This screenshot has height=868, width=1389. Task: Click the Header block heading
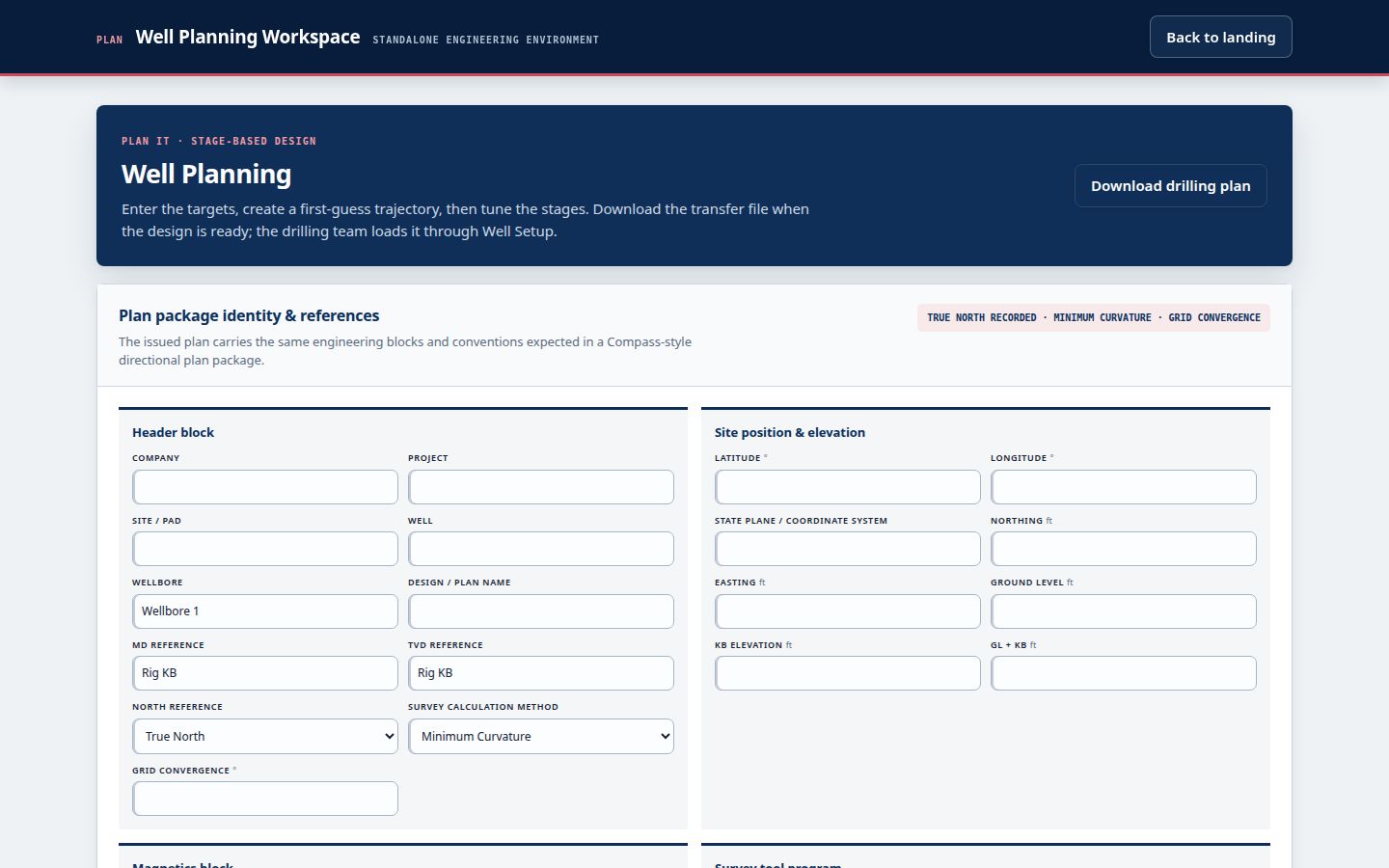point(173,432)
